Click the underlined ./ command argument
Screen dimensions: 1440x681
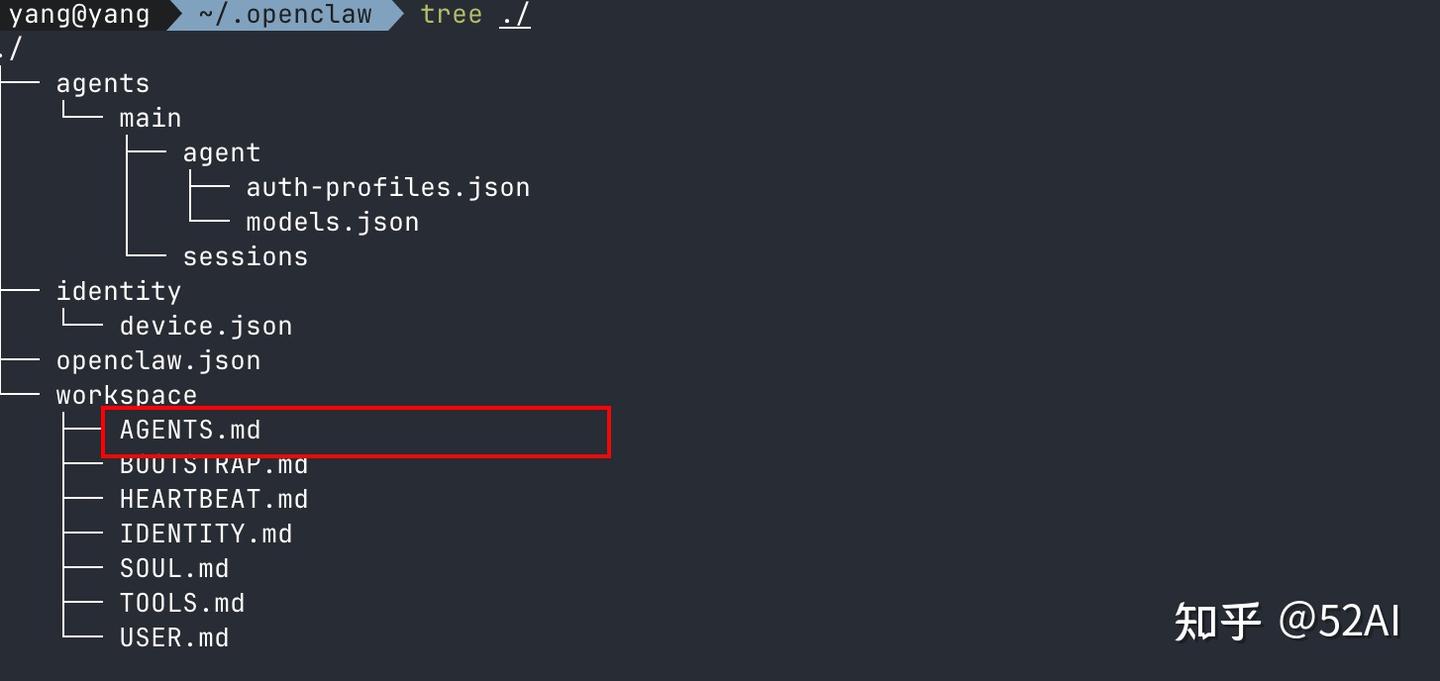click(515, 16)
